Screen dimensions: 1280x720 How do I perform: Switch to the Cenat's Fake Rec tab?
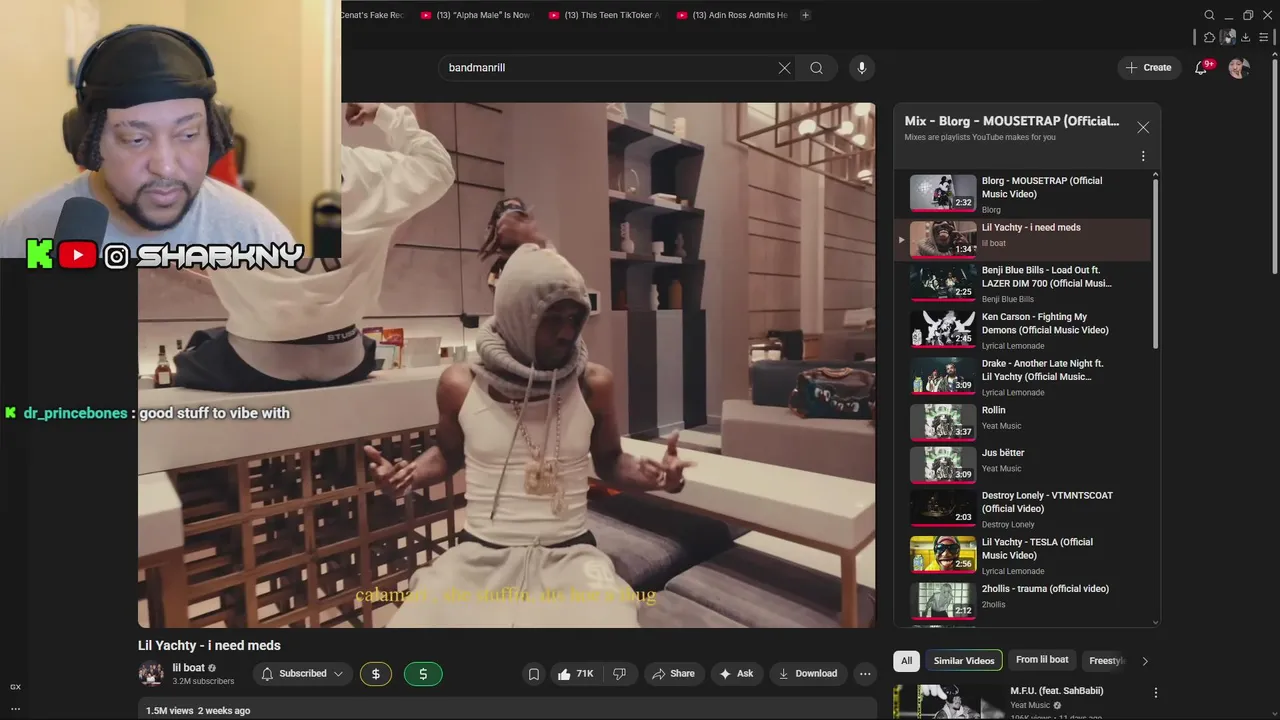tap(374, 15)
